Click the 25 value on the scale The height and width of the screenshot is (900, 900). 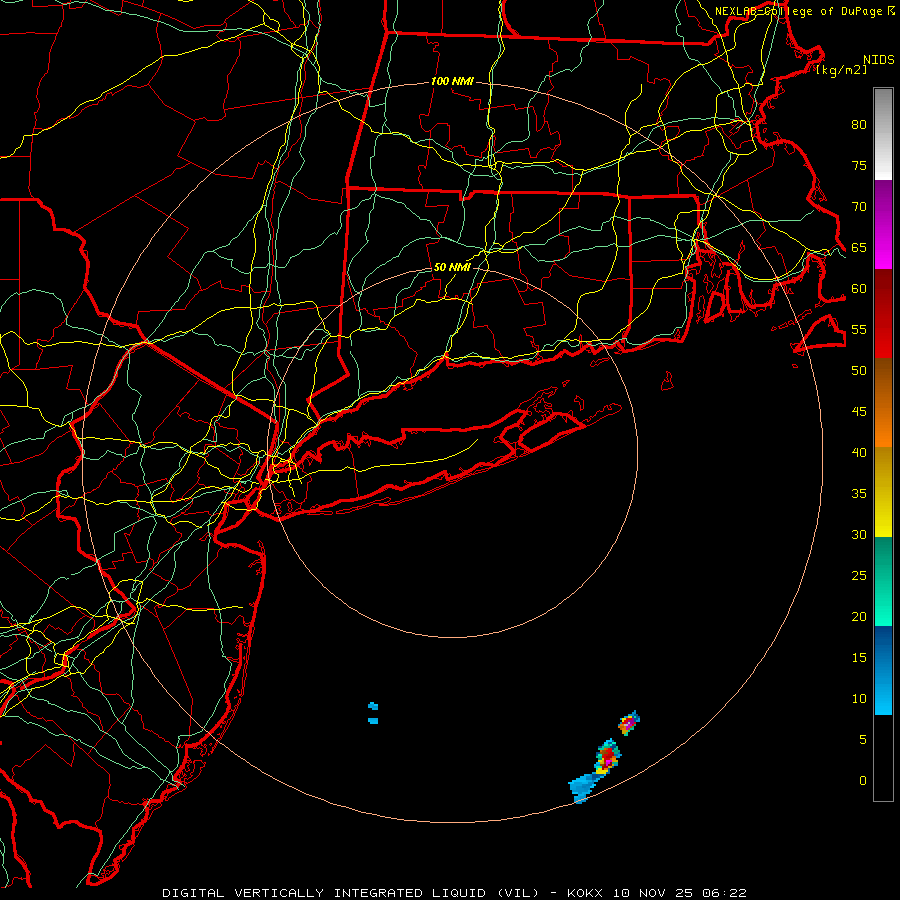(x=859, y=576)
